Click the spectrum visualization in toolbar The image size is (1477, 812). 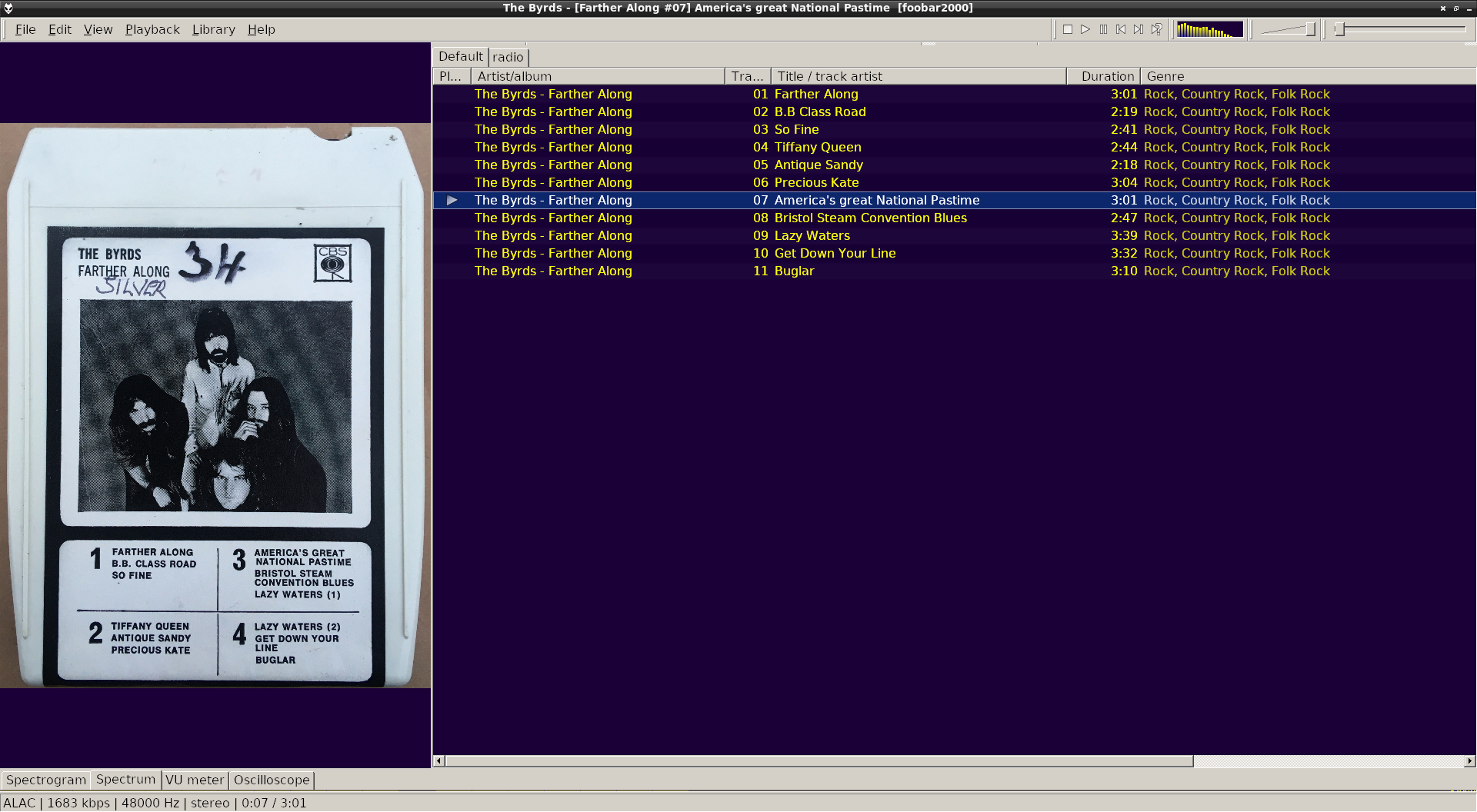pyautogui.click(x=1209, y=29)
